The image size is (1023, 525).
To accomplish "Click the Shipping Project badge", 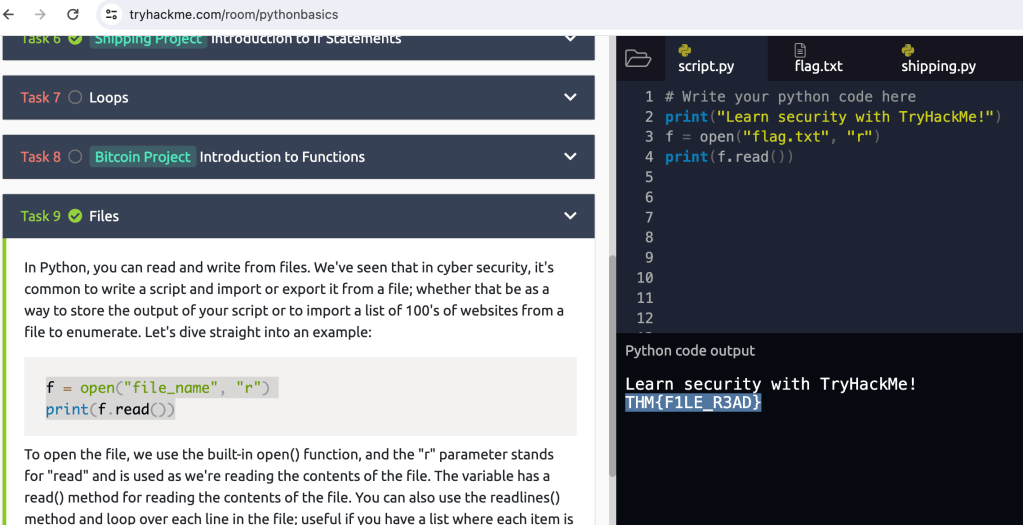I will 148,39.
